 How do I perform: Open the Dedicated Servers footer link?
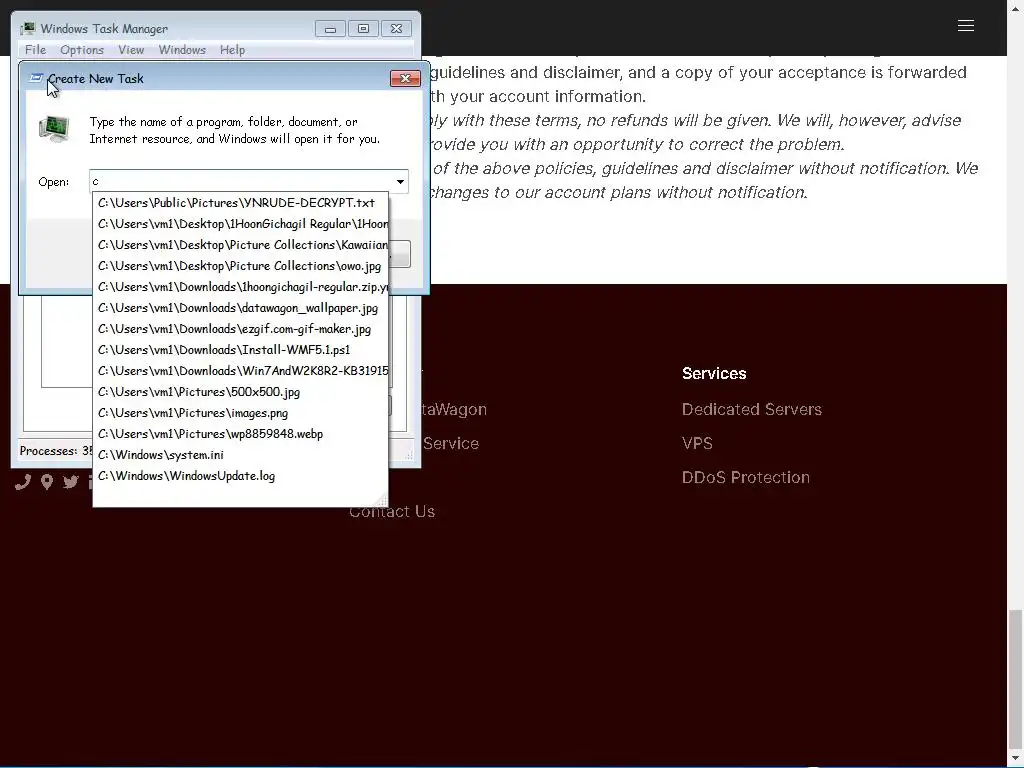click(752, 409)
